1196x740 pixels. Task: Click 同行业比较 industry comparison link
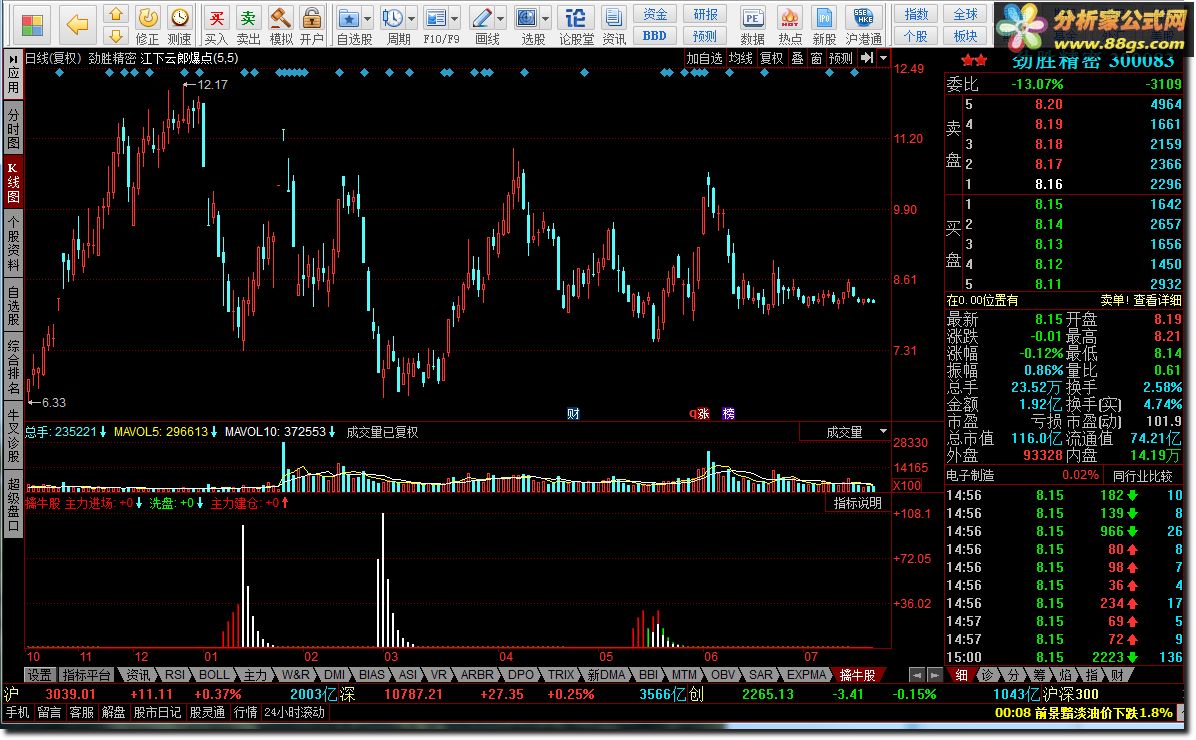(x=1143, y=475)
